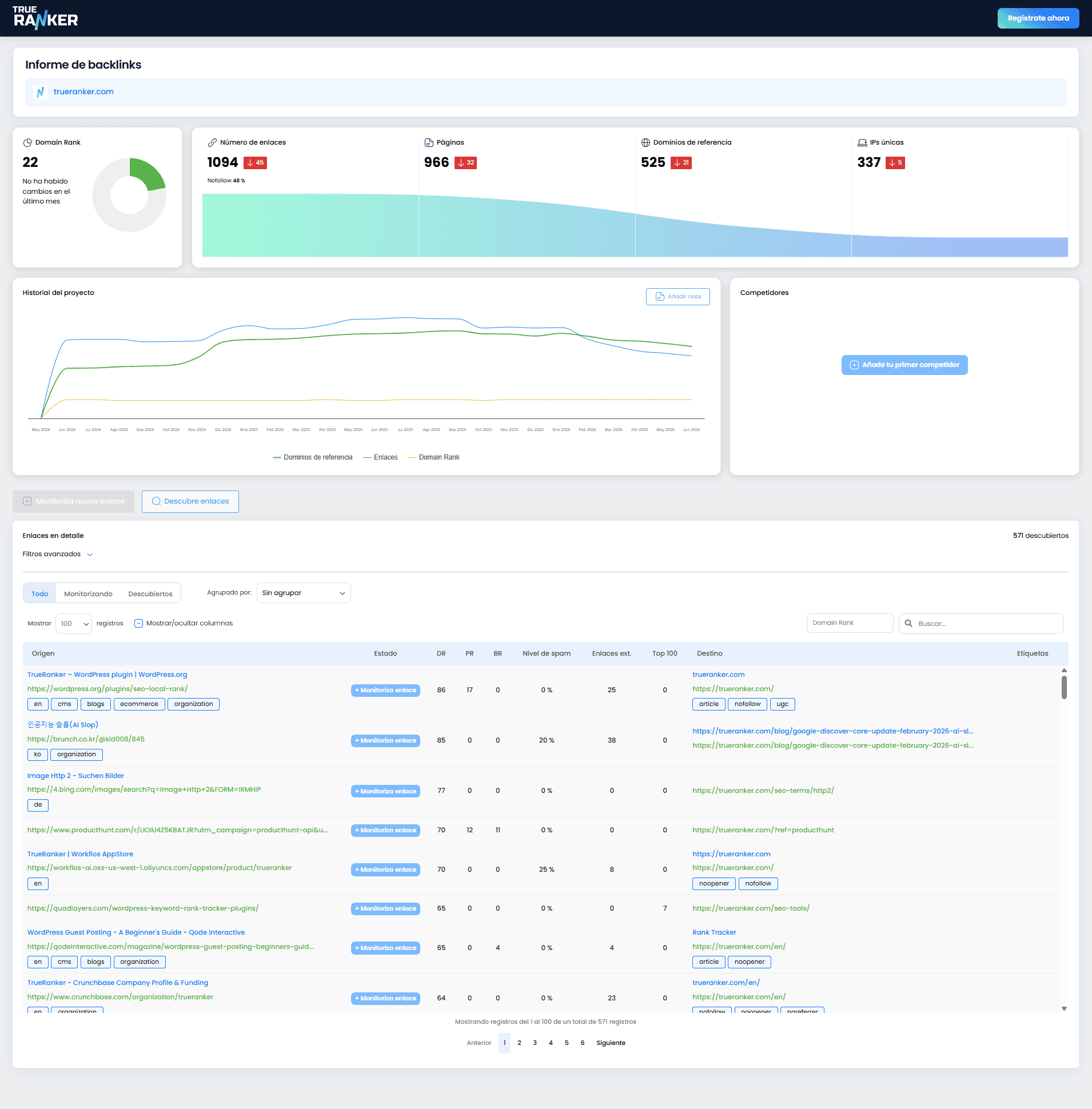
Task: Click the ko language tag
Action: click(38, 755)
